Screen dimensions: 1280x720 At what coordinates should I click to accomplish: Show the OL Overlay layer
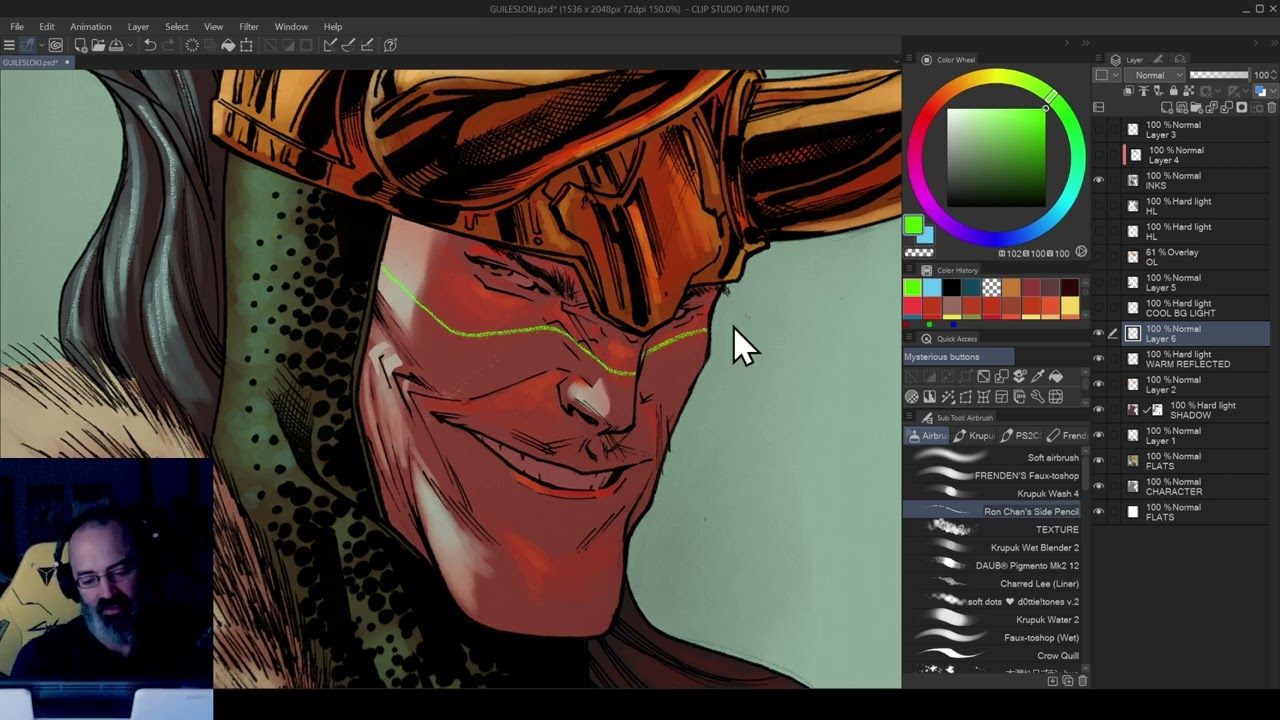1099,256
